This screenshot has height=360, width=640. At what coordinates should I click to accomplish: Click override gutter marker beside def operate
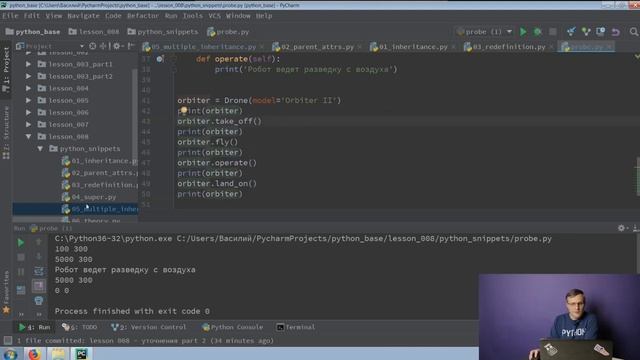pos(160,59)
